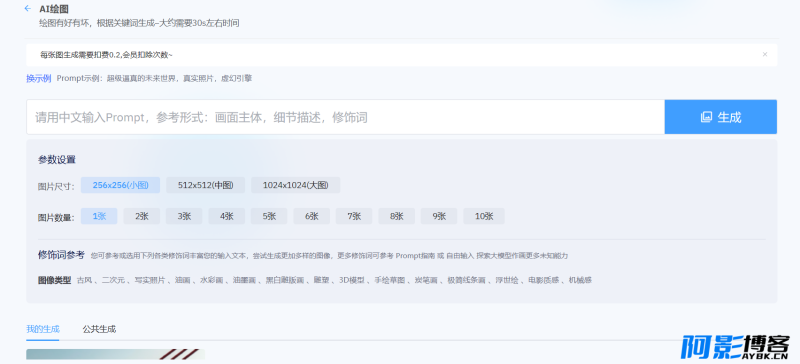Click the 阿影博客 logo watermark
The width and height of the screenshot is (800, 364).
pyautogui.click(x=735, y=348)
